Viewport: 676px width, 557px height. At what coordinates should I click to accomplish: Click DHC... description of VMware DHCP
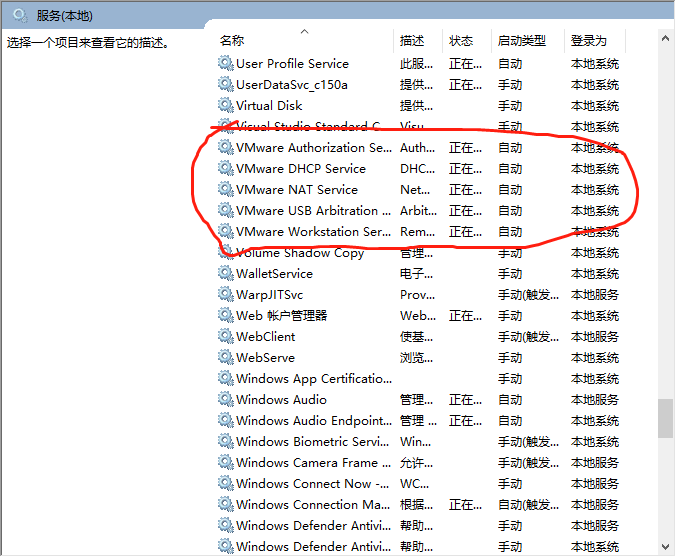417,169
